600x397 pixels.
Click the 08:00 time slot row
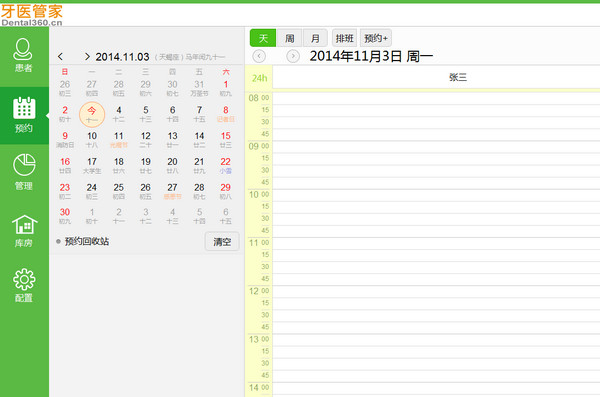436,98
